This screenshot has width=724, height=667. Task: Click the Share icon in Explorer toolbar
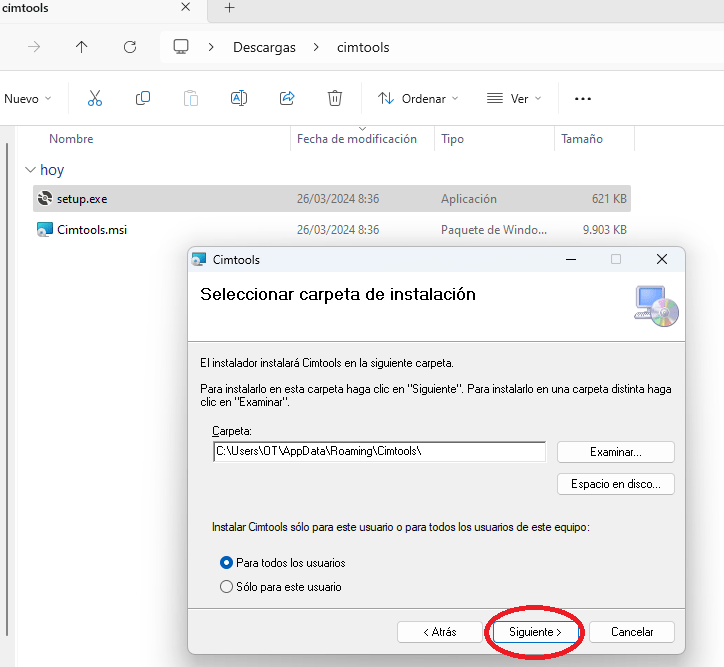coord(287,98)
